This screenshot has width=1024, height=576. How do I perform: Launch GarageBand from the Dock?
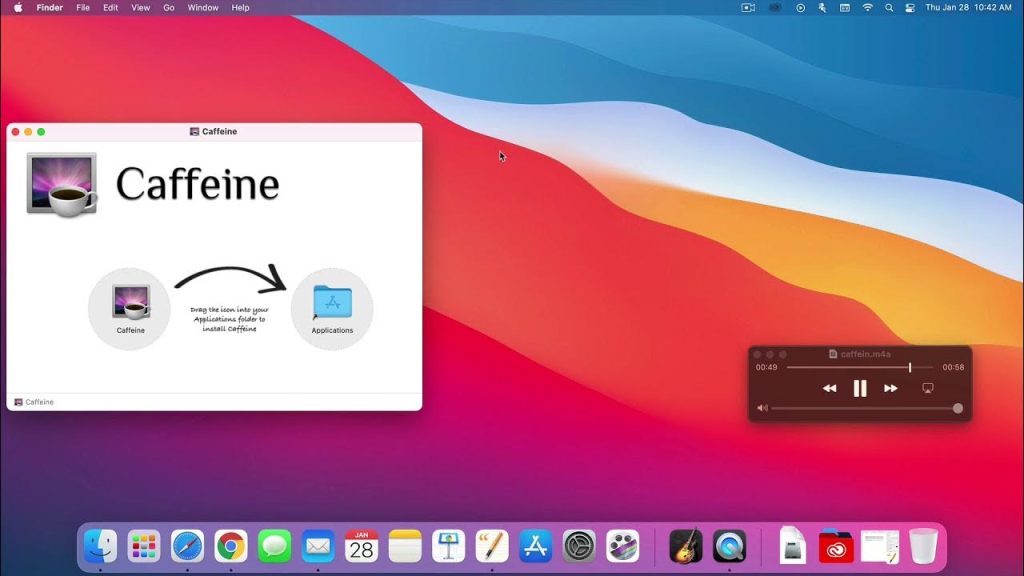[684, 546]
